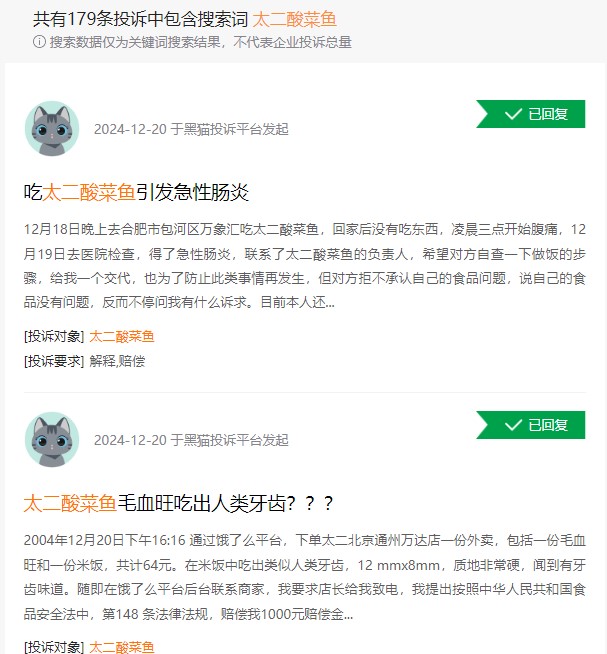Open complaint titled 太二酸菜鱼毛血旺吃出人类牙齿
The width and height of the screenshot is (607, 654).
pos(179,503)
